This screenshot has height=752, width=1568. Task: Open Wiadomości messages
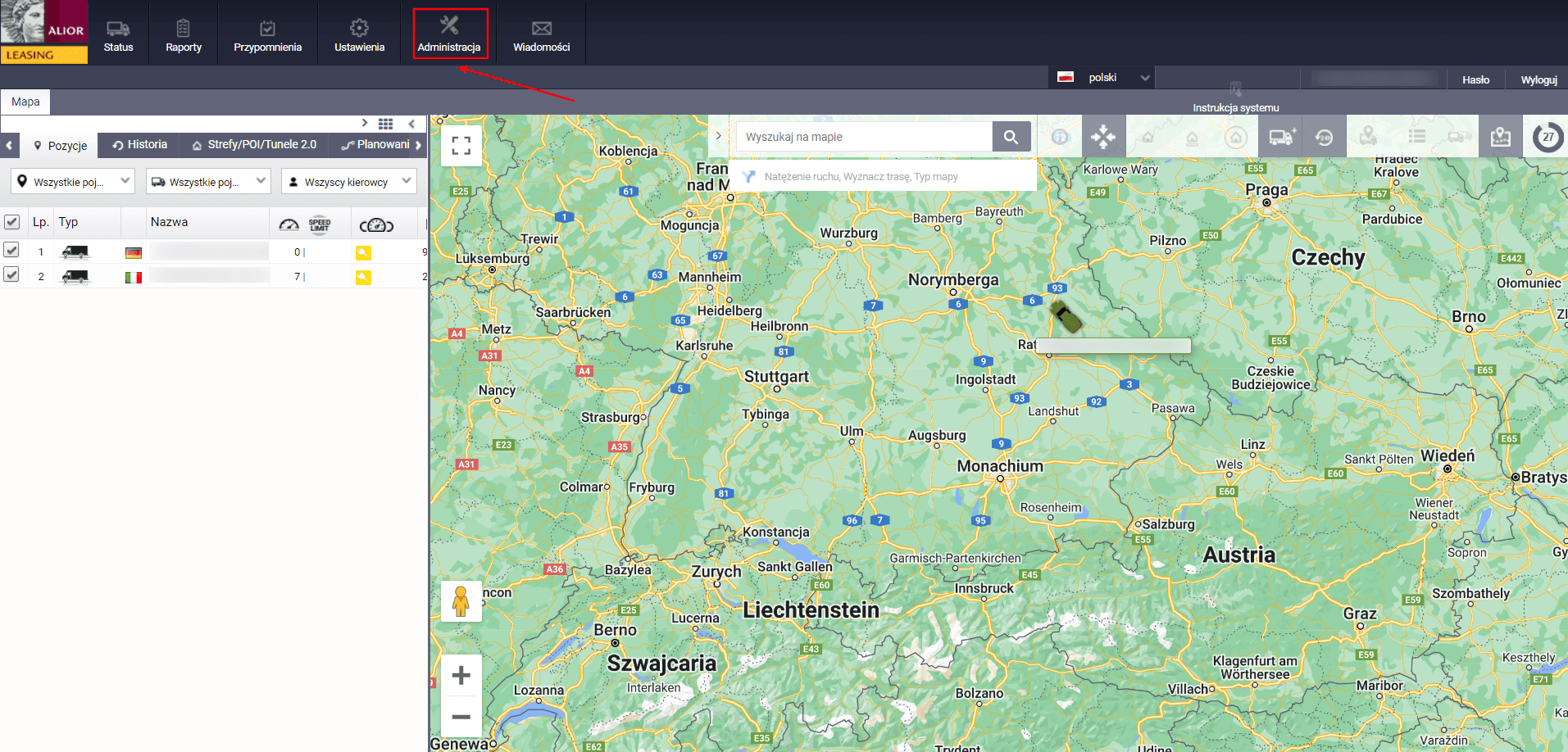point(541,34)
